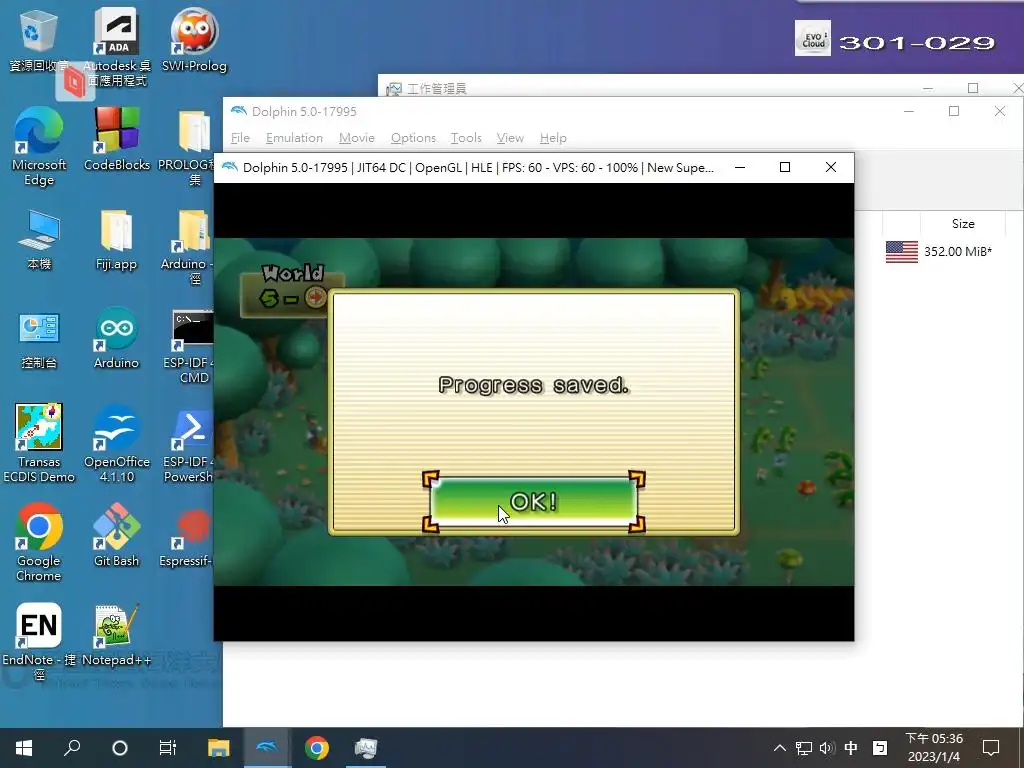
Task: Open Task View on taskbar
Action: coord(168,748)
